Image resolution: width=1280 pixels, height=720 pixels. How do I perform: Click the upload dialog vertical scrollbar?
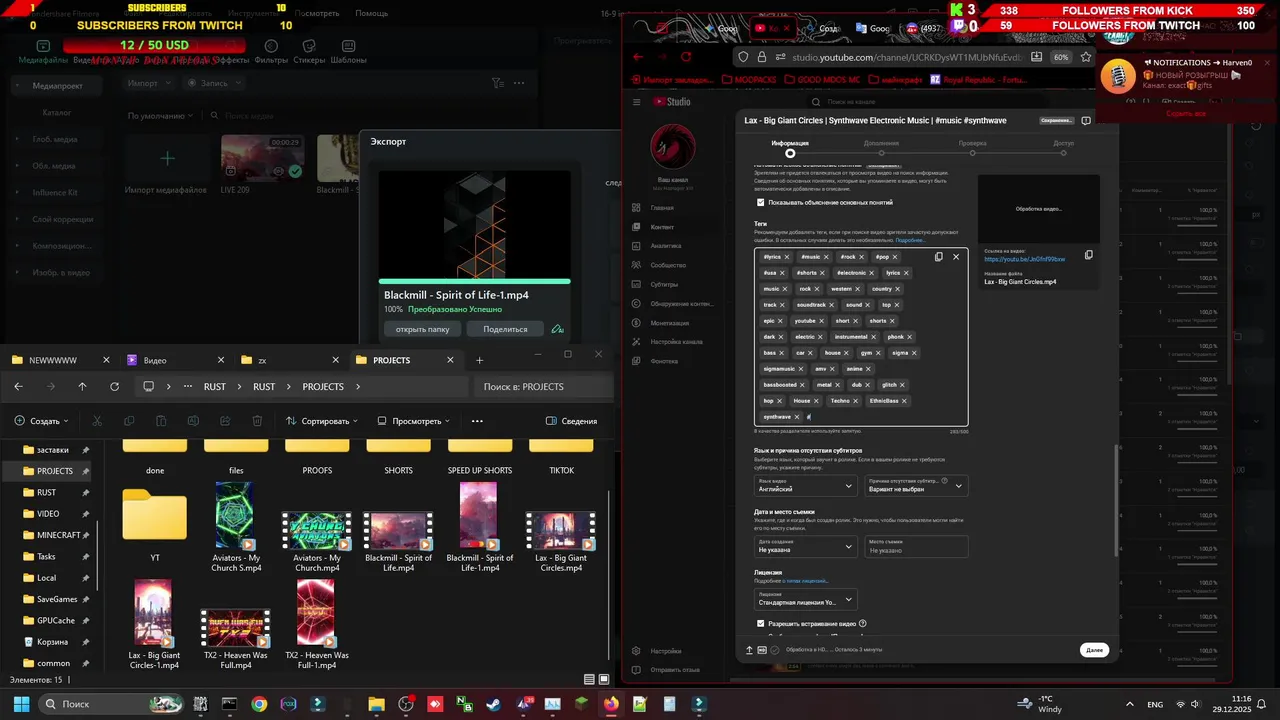coord(1115,500)
